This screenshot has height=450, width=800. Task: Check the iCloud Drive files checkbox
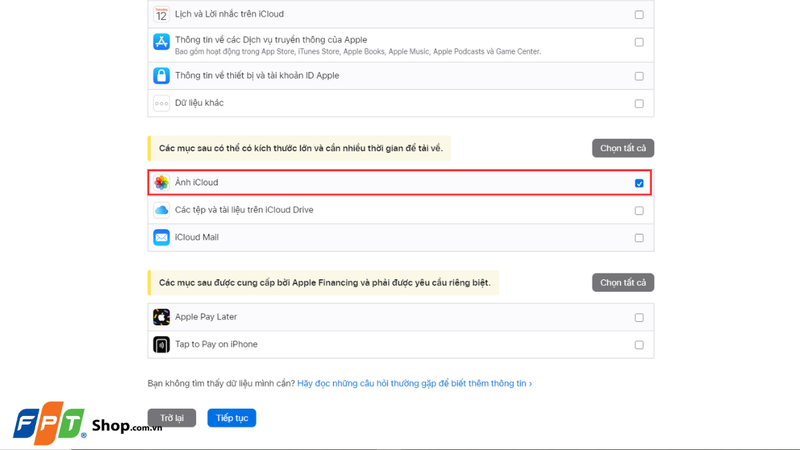[639, 211]
